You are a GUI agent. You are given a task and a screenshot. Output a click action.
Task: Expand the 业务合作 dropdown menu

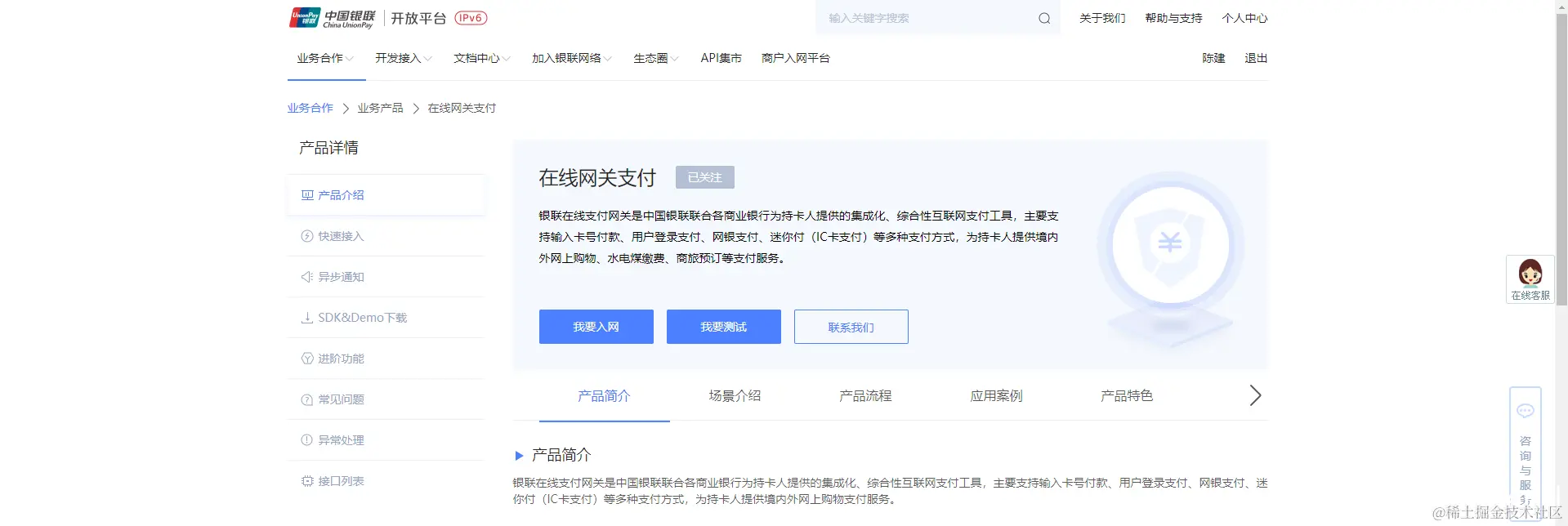[x=325, y=58]
